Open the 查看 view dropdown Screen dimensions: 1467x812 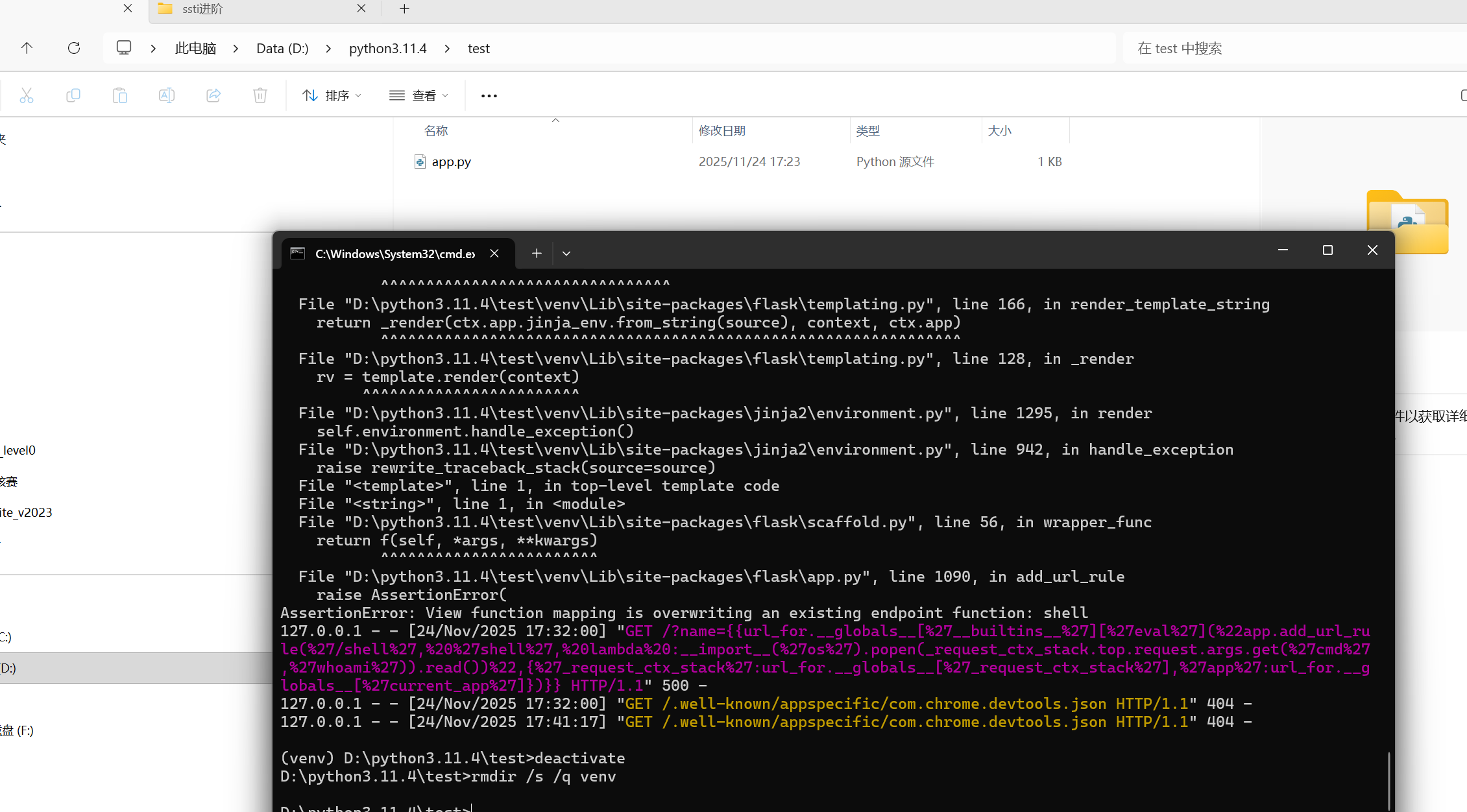(419, 96)
